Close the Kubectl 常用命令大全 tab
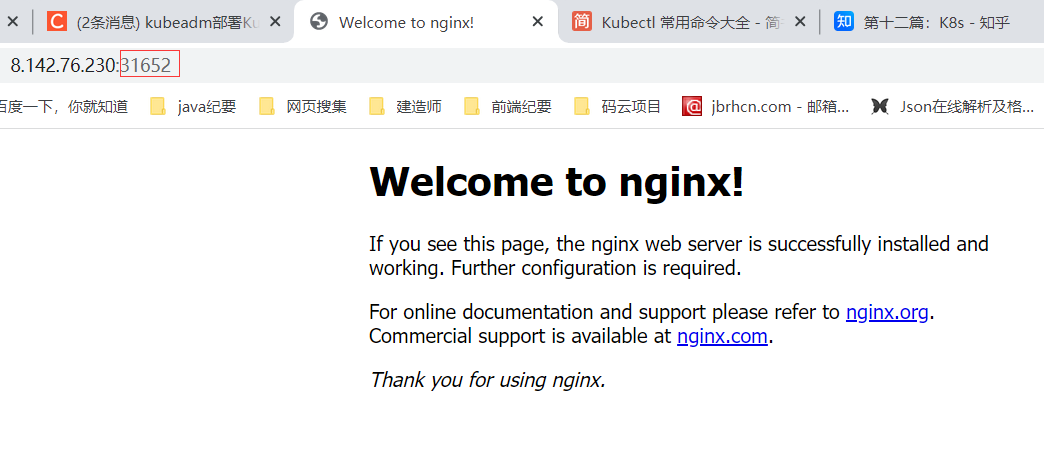1044x460 pixels. pyautogui.click(x=800, y=22)
